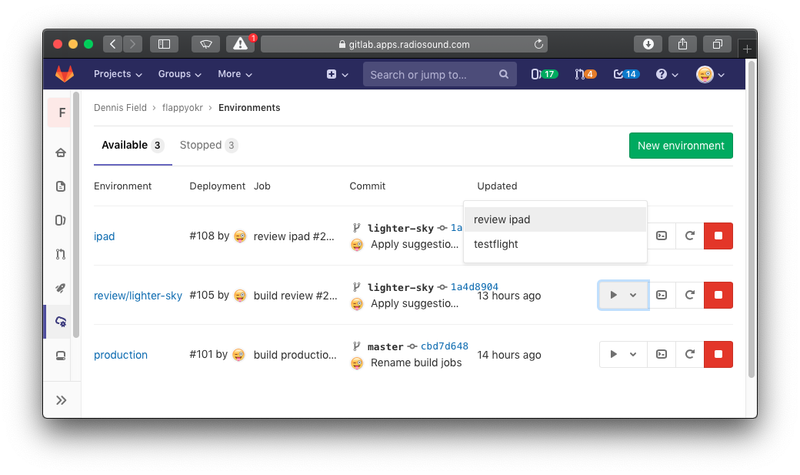The width and height of the screenshot is (800, 475).
Task: Open the plus create-new dropdown
Action: click(337, 74)
